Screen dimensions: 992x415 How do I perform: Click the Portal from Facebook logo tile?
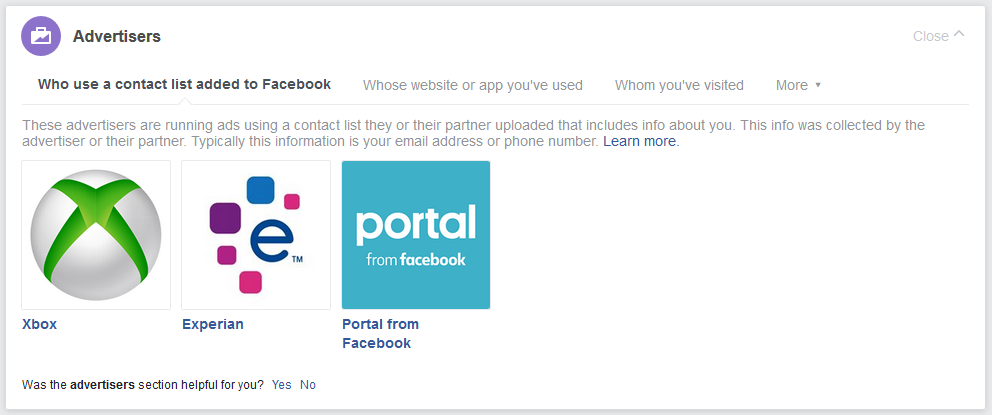pyautogui.click(x=416, y=235)
